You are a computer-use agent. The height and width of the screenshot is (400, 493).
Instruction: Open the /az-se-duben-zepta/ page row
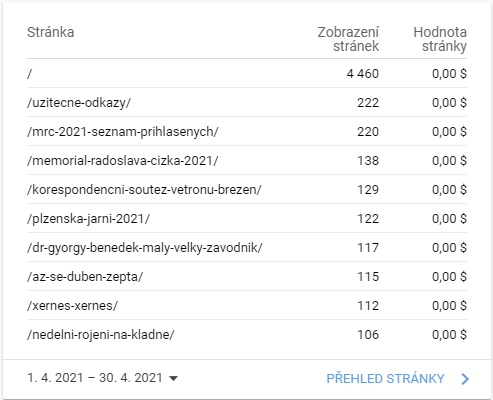point(247,276)
